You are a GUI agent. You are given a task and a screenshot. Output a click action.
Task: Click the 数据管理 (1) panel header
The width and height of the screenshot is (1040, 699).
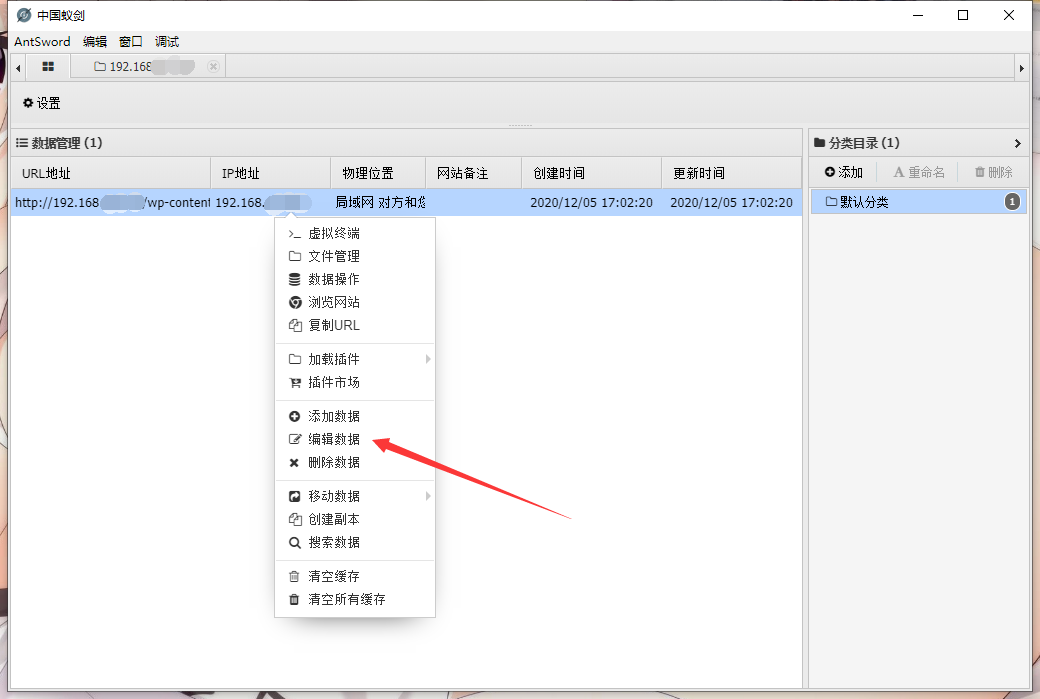coord(406,143)
